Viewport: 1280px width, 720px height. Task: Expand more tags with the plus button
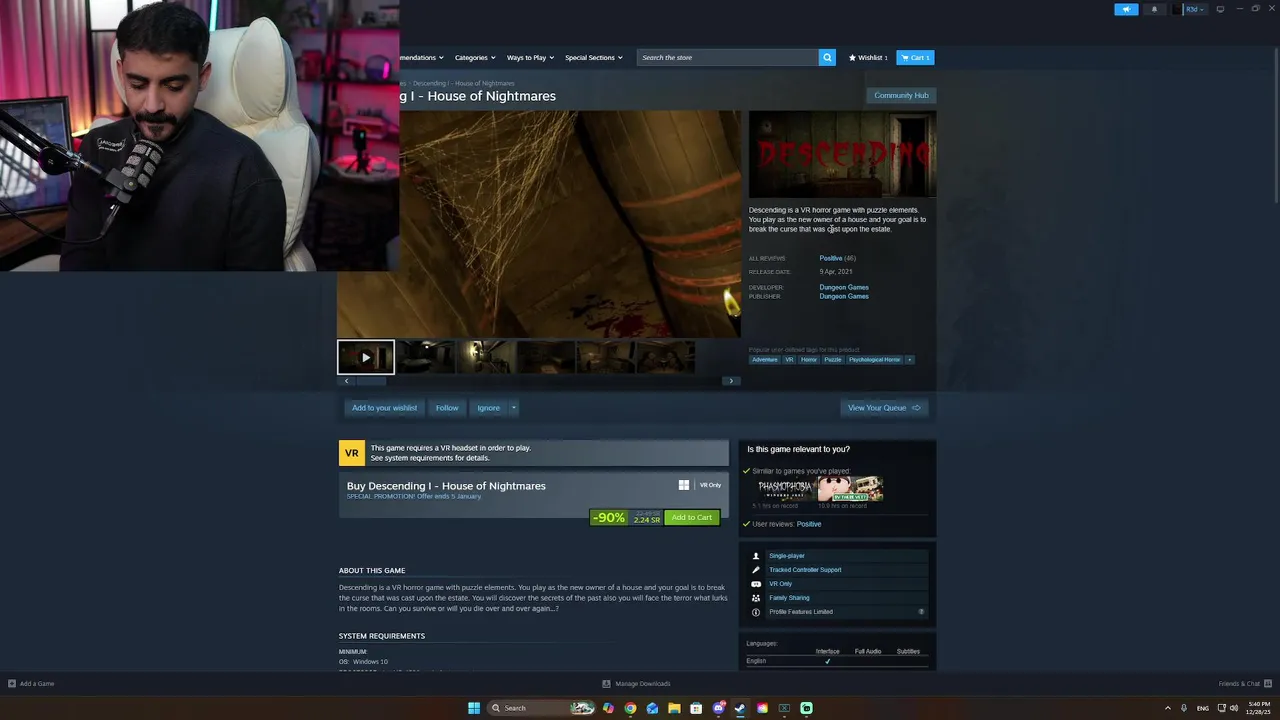click(909, 359)
